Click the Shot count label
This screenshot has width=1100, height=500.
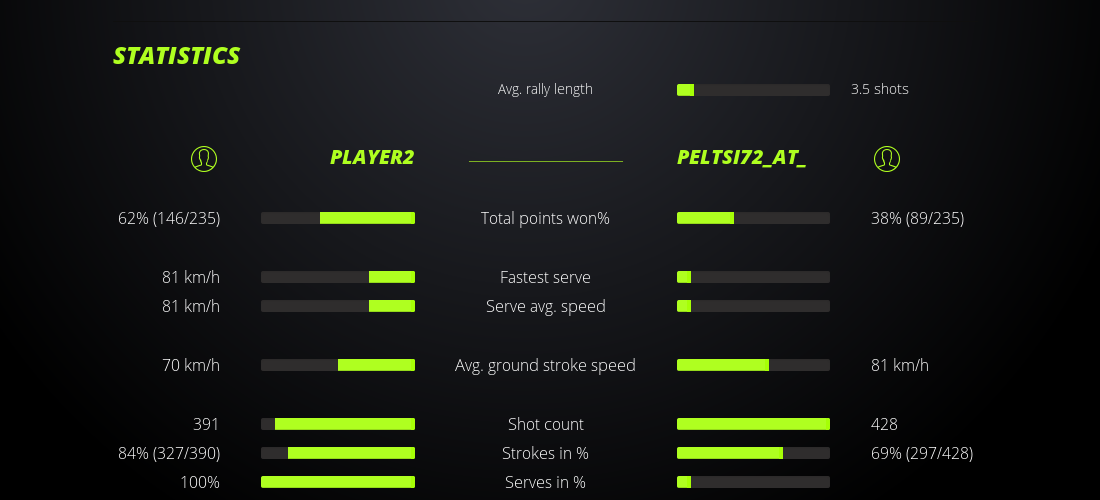545,424
